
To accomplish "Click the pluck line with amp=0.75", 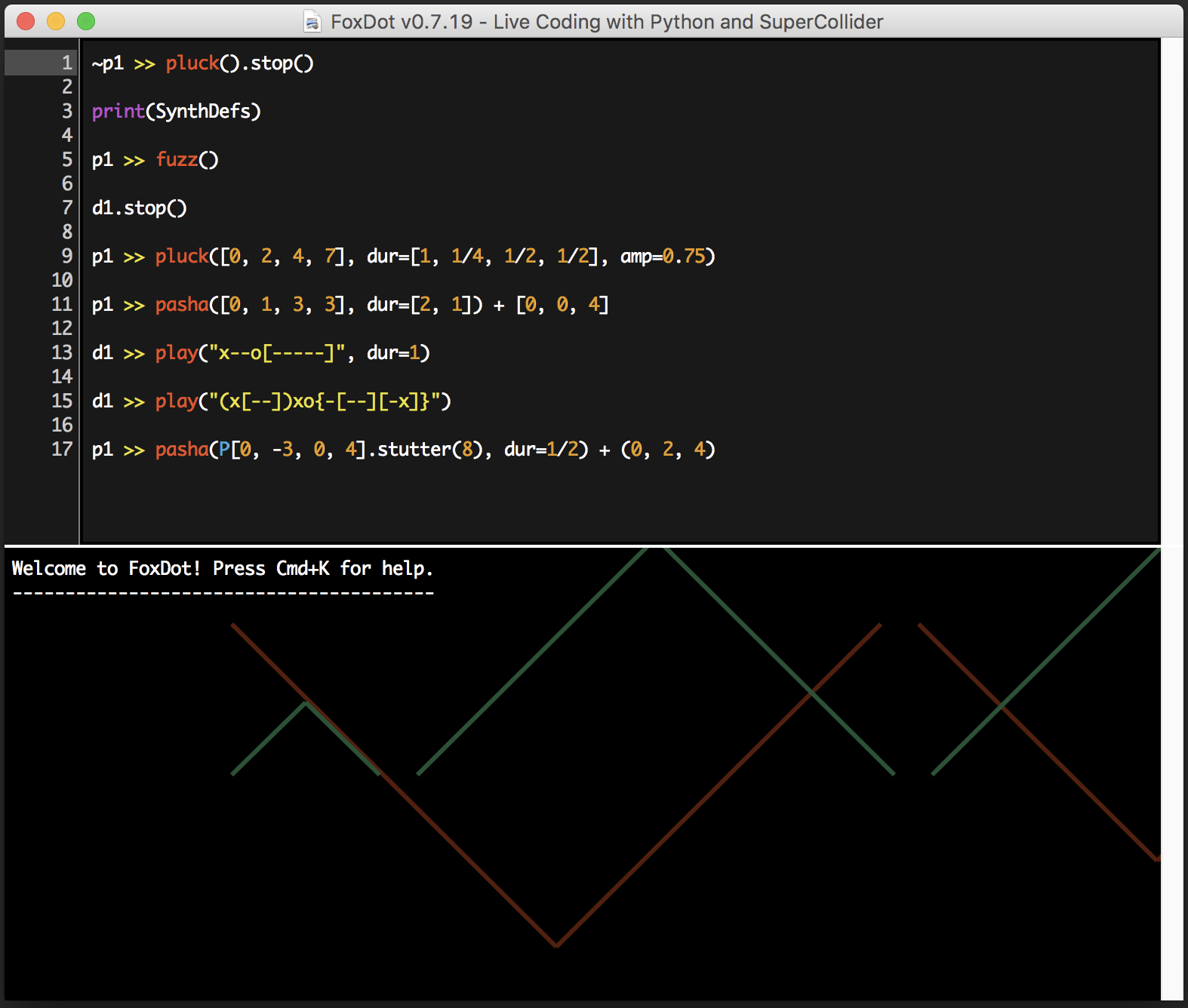I will click(x=403, y=257).
